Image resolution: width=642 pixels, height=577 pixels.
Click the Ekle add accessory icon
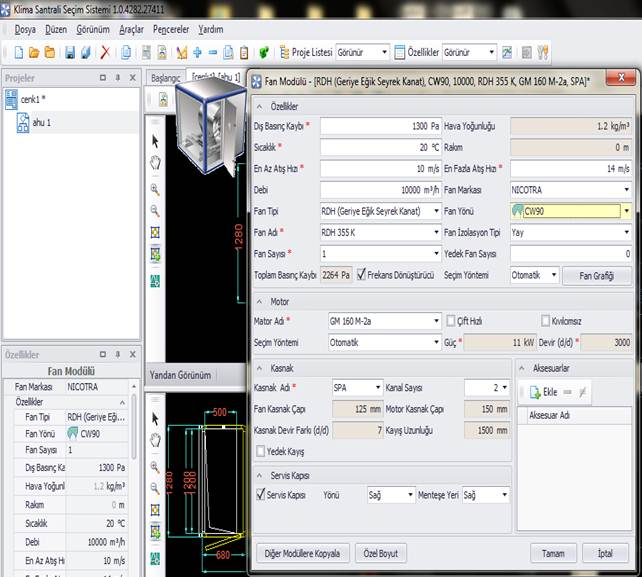click(536, 392)
